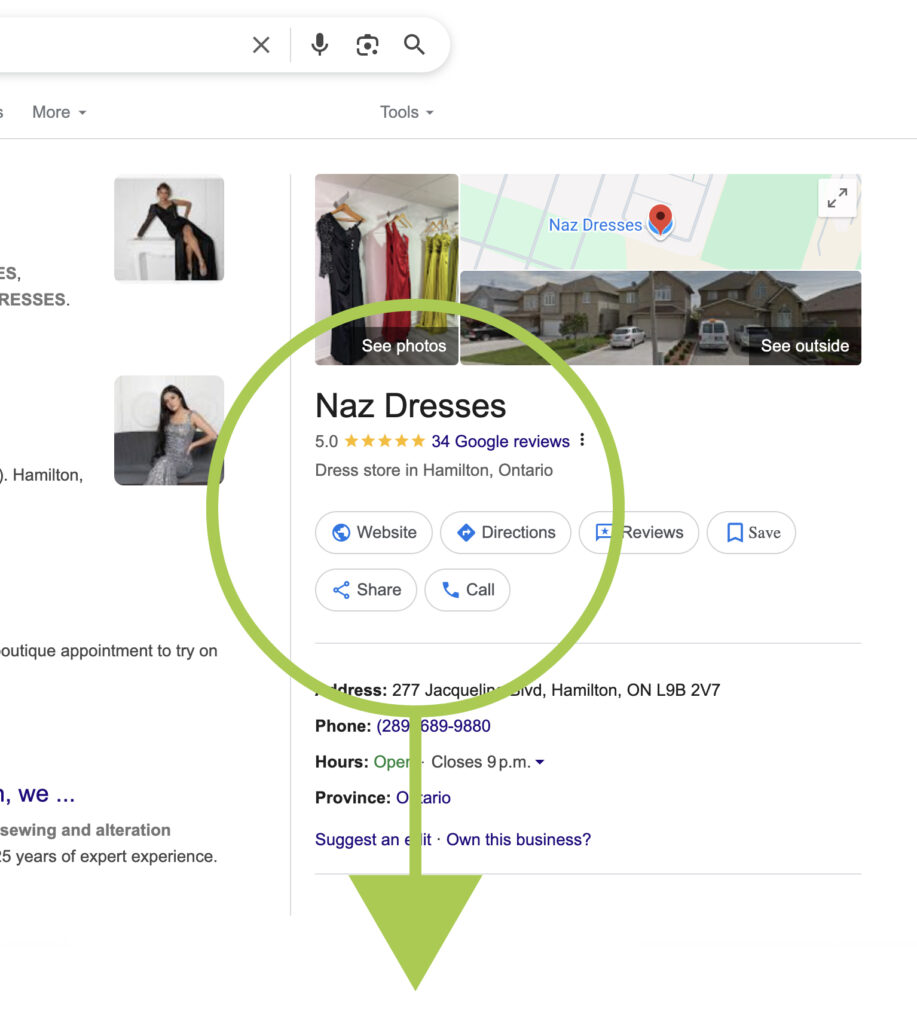Open the More search filters dropdown
Viewport: 917px width, 1024px height.
(58, 112)
